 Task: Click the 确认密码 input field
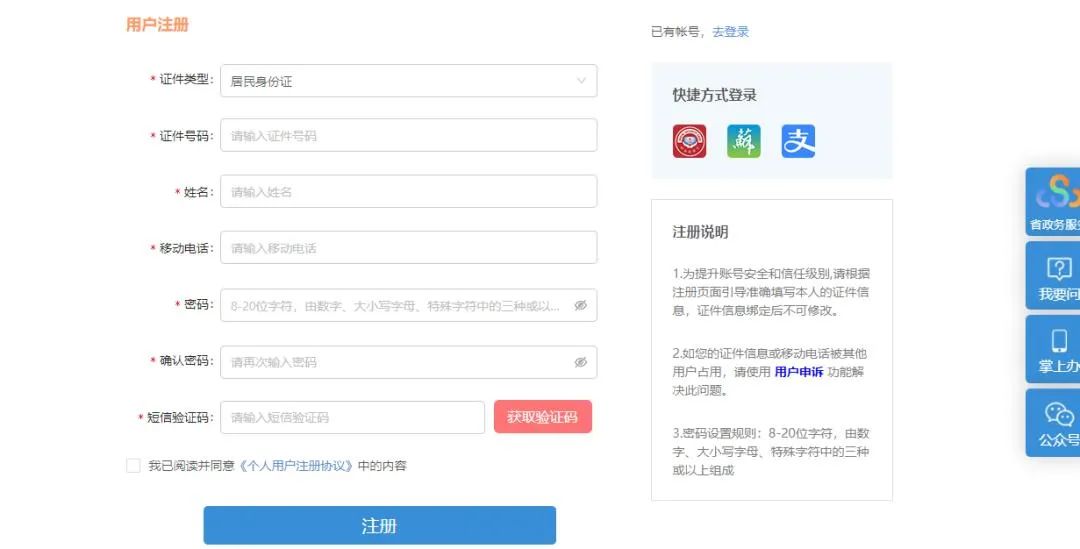[x=408, y=362]
